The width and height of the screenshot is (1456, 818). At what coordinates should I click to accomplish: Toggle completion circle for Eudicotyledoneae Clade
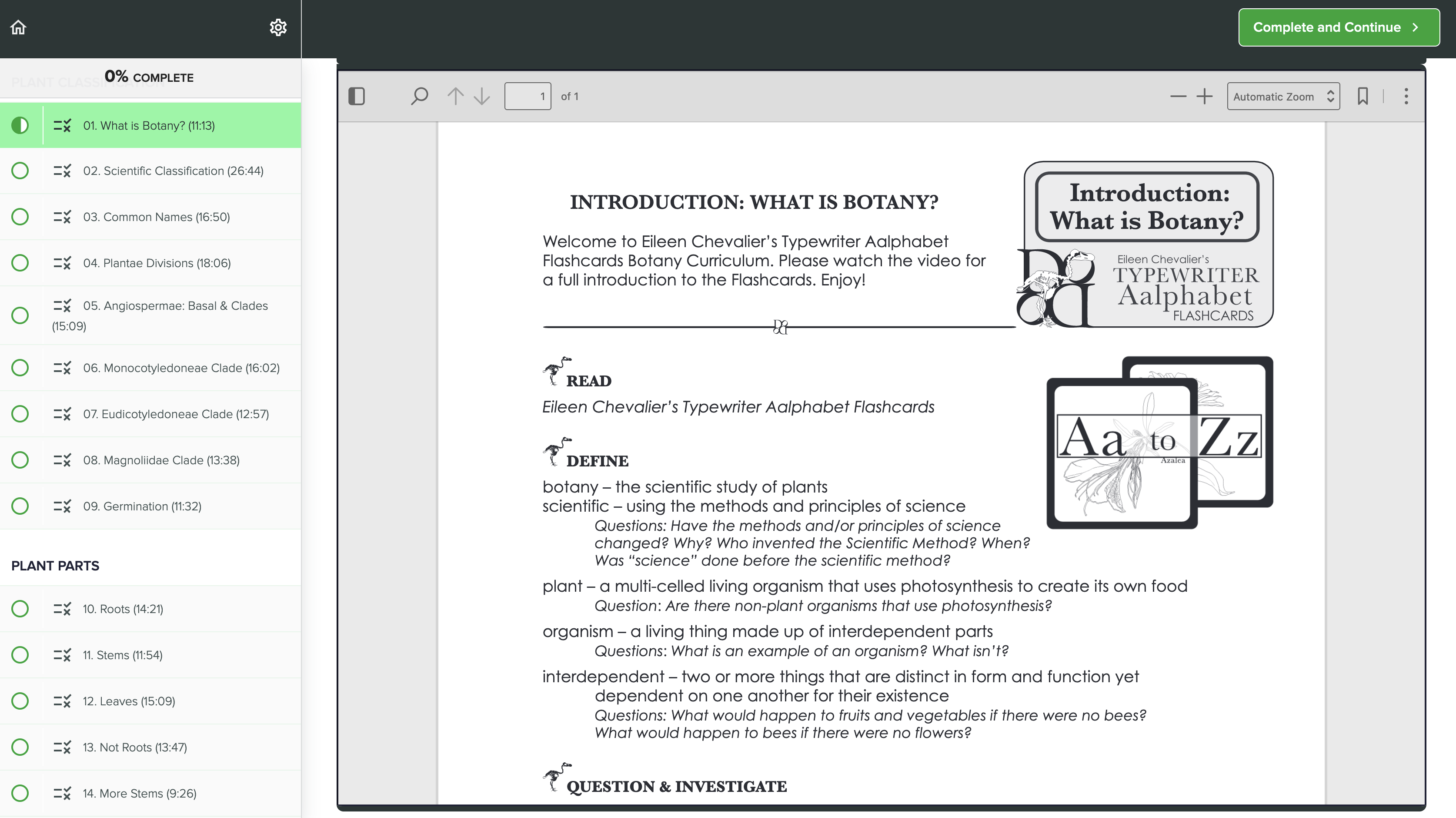20,413
